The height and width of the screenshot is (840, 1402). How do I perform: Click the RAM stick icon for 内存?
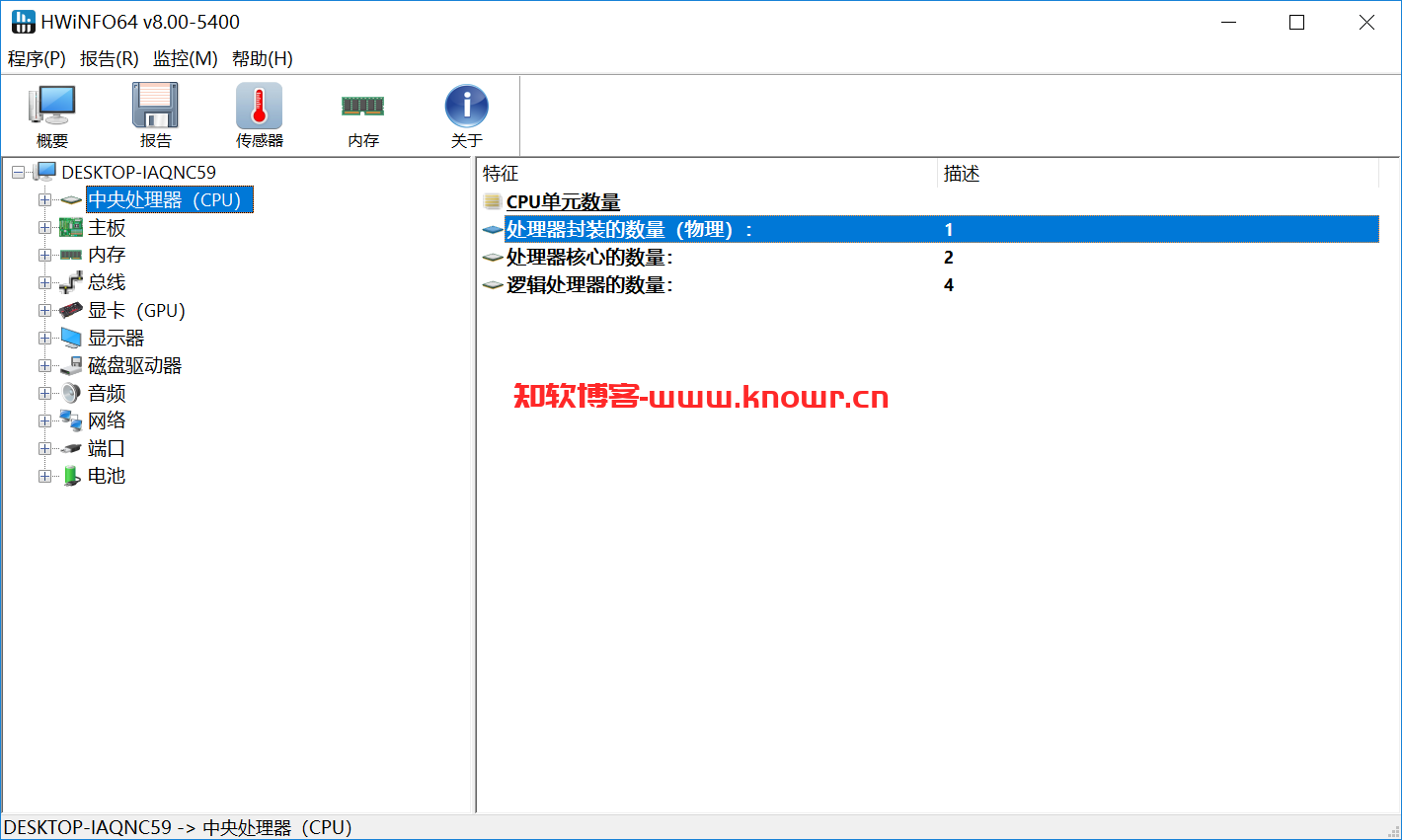[71, 255]
